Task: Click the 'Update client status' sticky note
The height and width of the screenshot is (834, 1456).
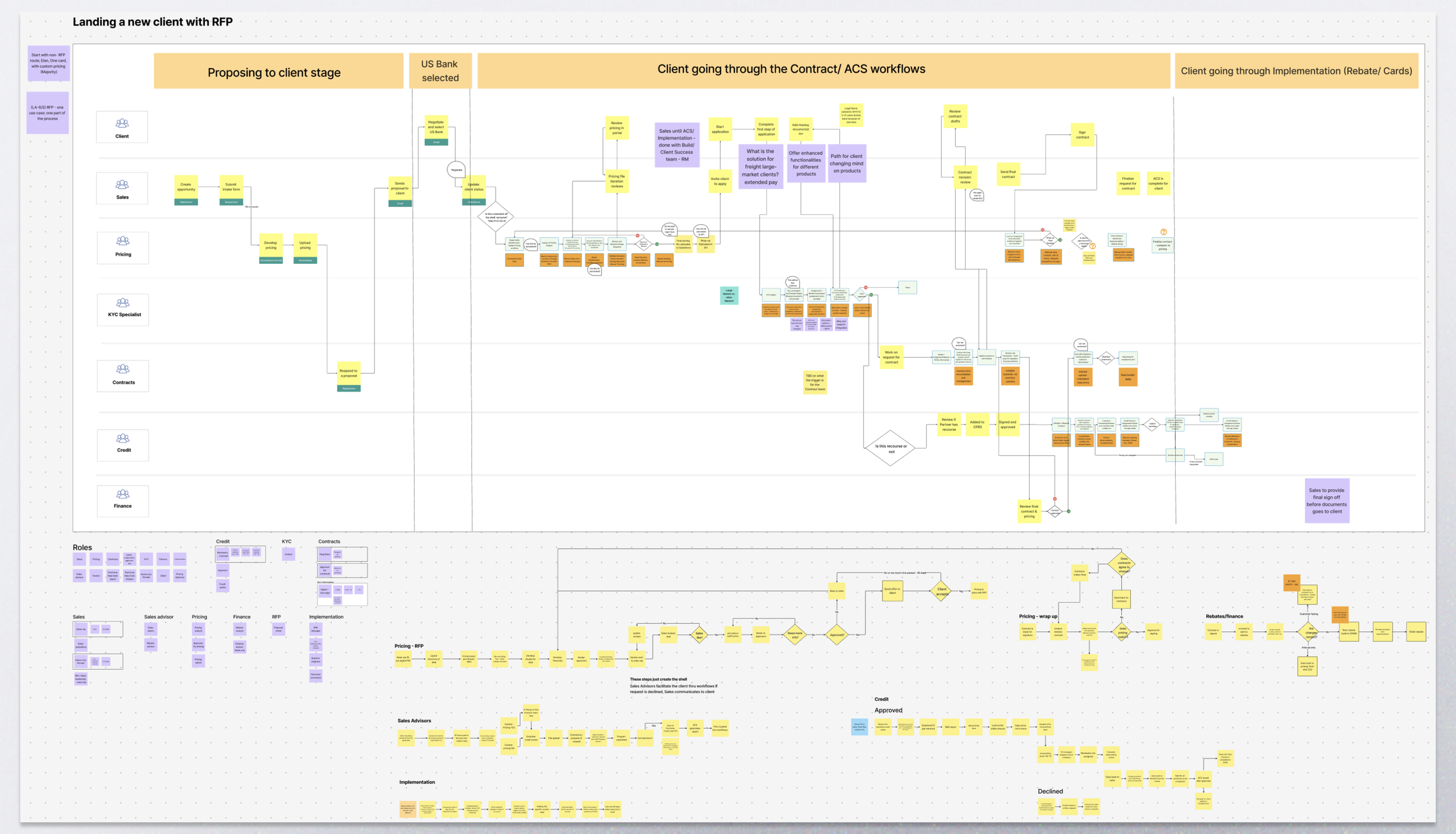Action: (474, 187)
